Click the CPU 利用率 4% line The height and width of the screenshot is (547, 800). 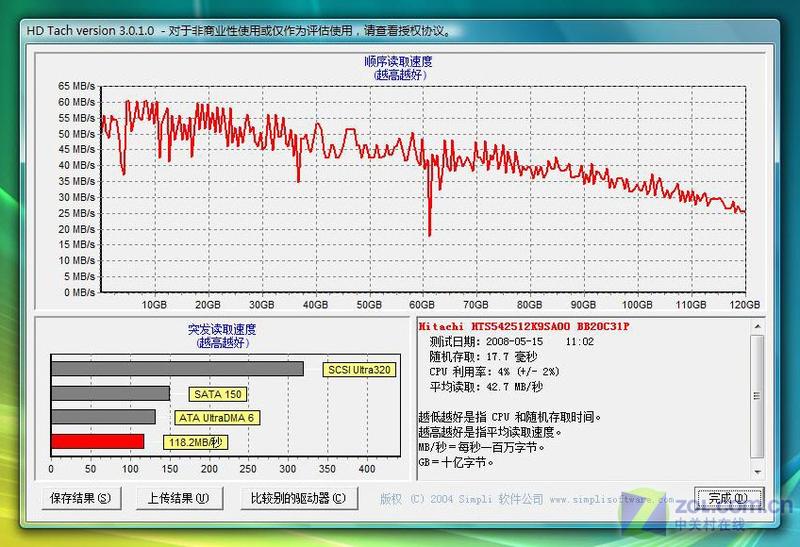point(494,372)
